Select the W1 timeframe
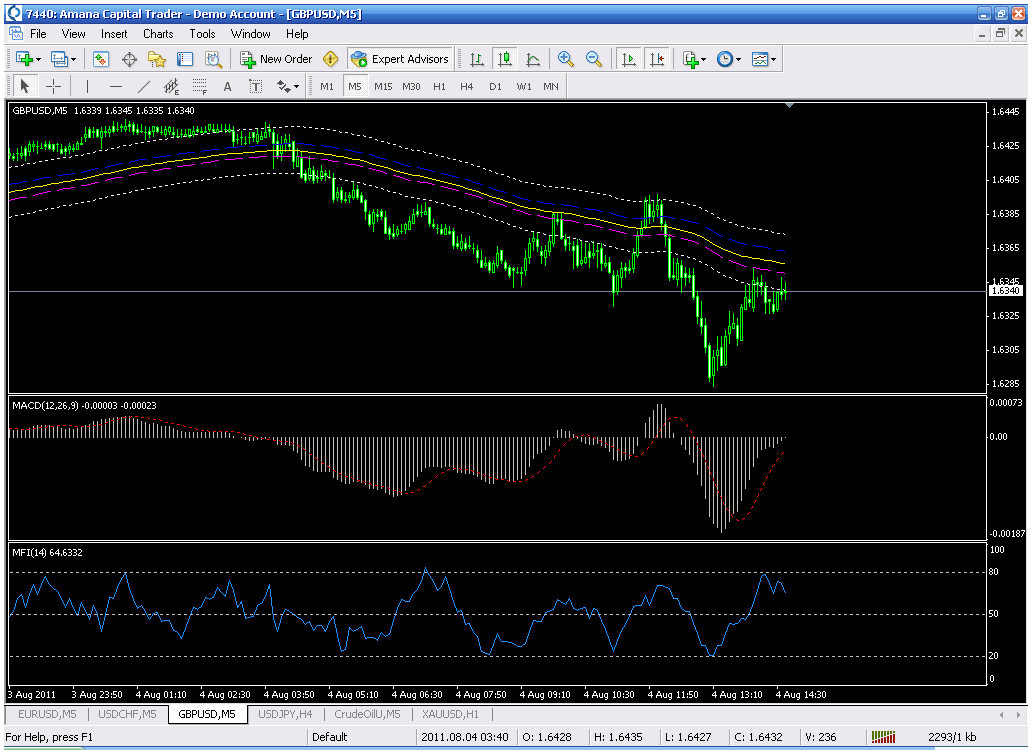This screenshot has width=1032, height=750. click(524, 86)
